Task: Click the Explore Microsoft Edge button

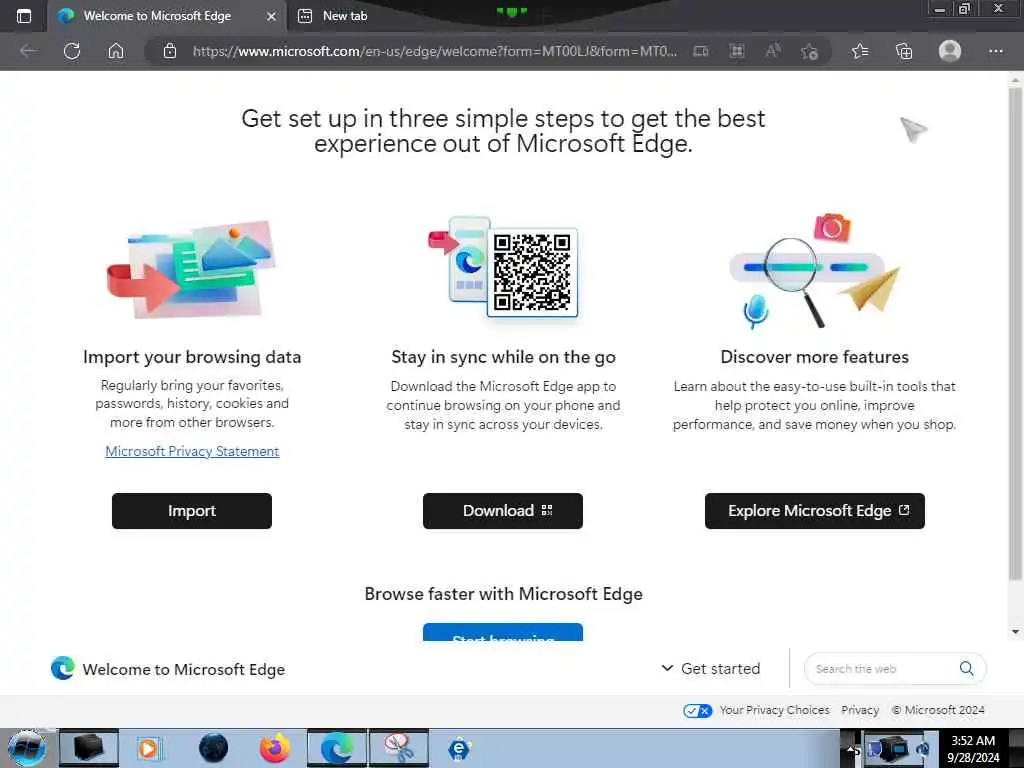Action: coord(814,511)
